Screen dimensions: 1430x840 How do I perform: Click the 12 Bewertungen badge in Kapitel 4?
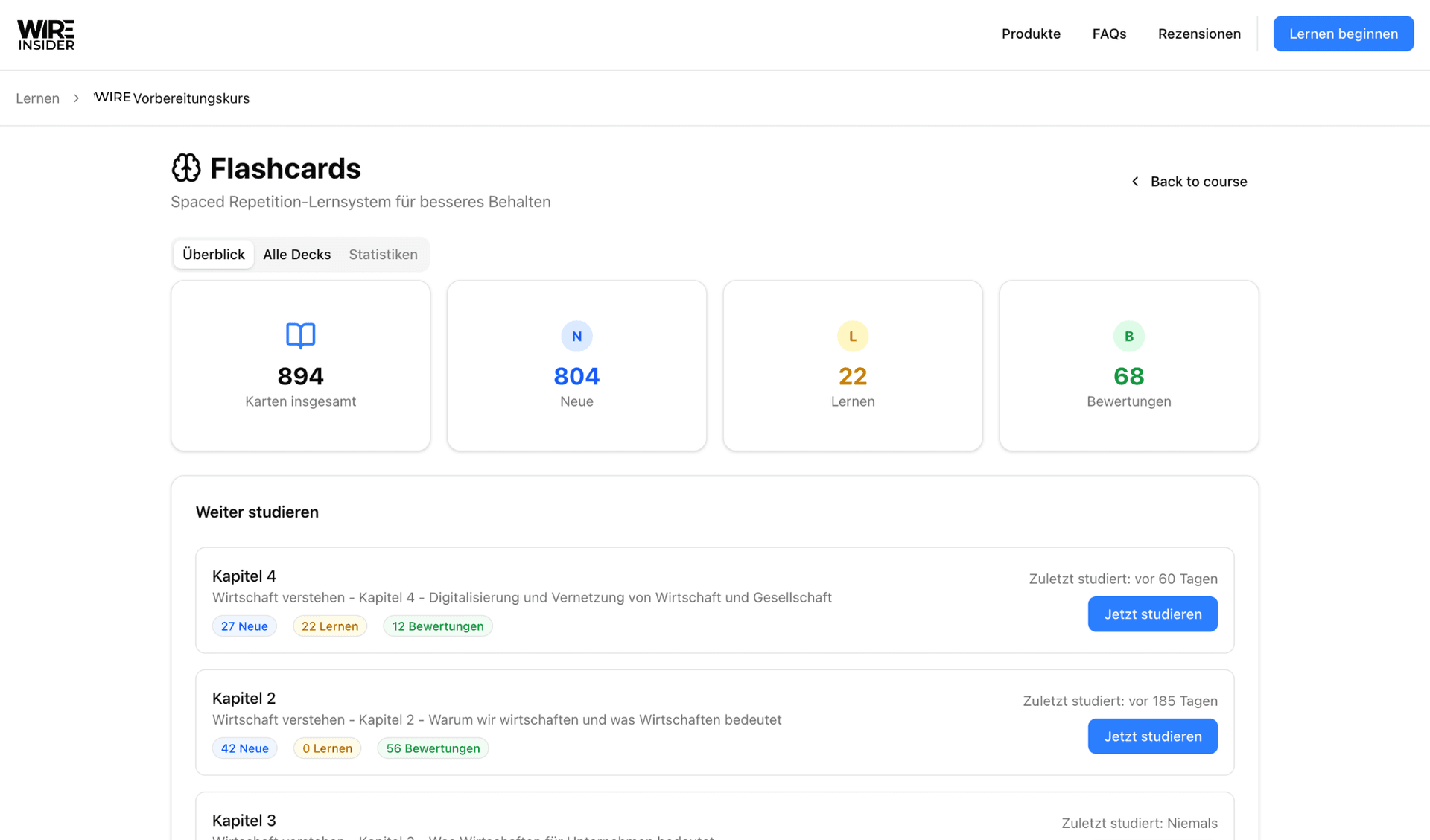tap(438, 626)
